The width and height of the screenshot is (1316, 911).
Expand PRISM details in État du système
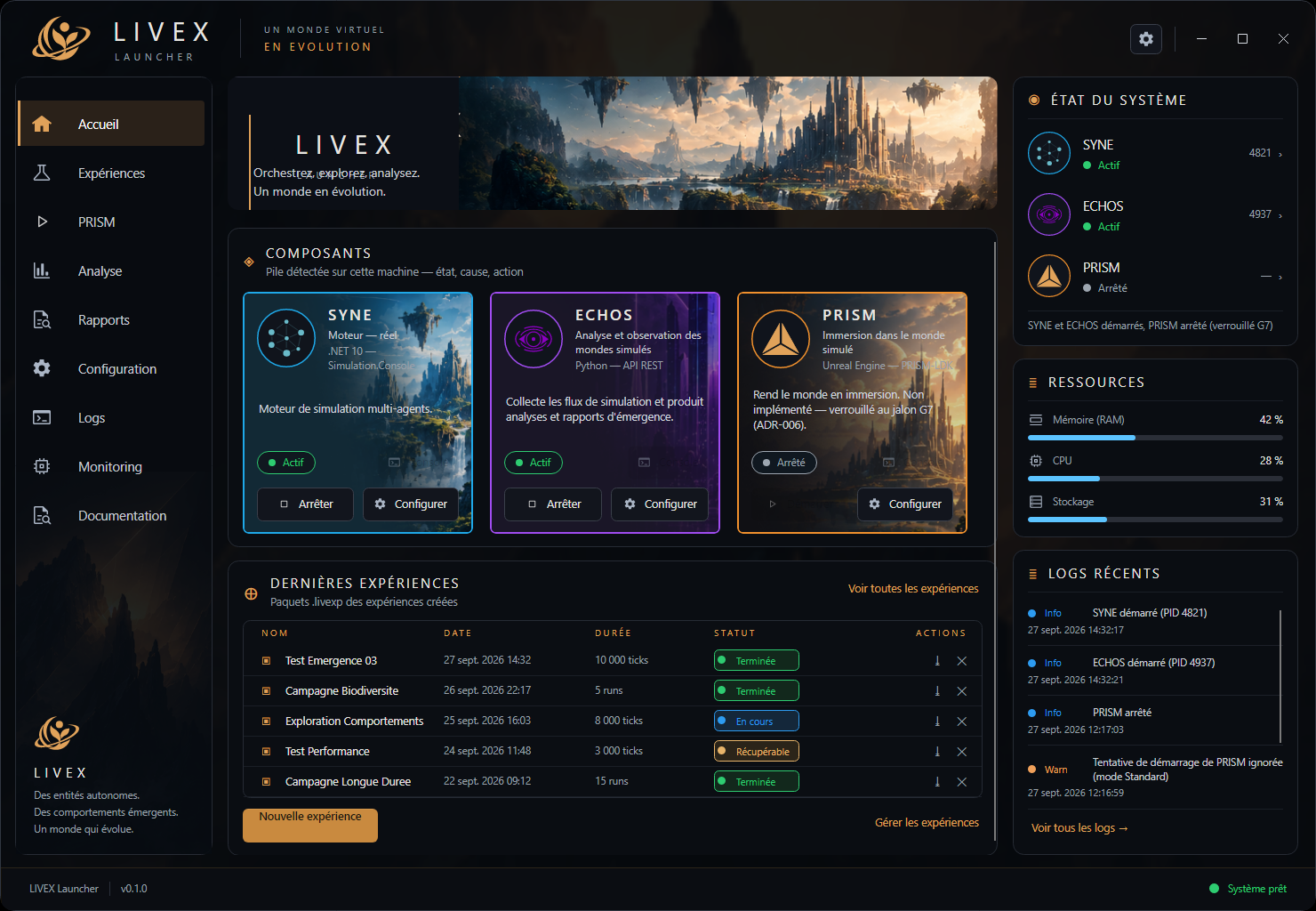click(1280, 277)
